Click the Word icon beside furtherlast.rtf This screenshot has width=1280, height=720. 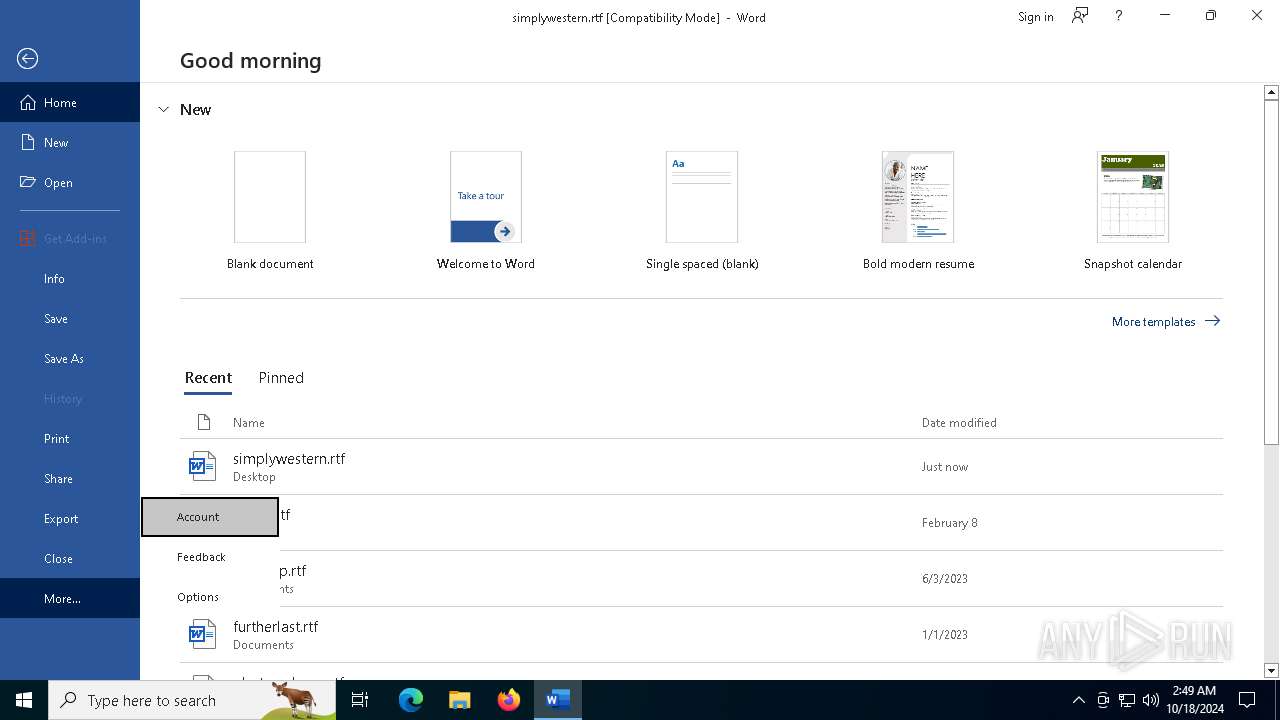(202, 634)
